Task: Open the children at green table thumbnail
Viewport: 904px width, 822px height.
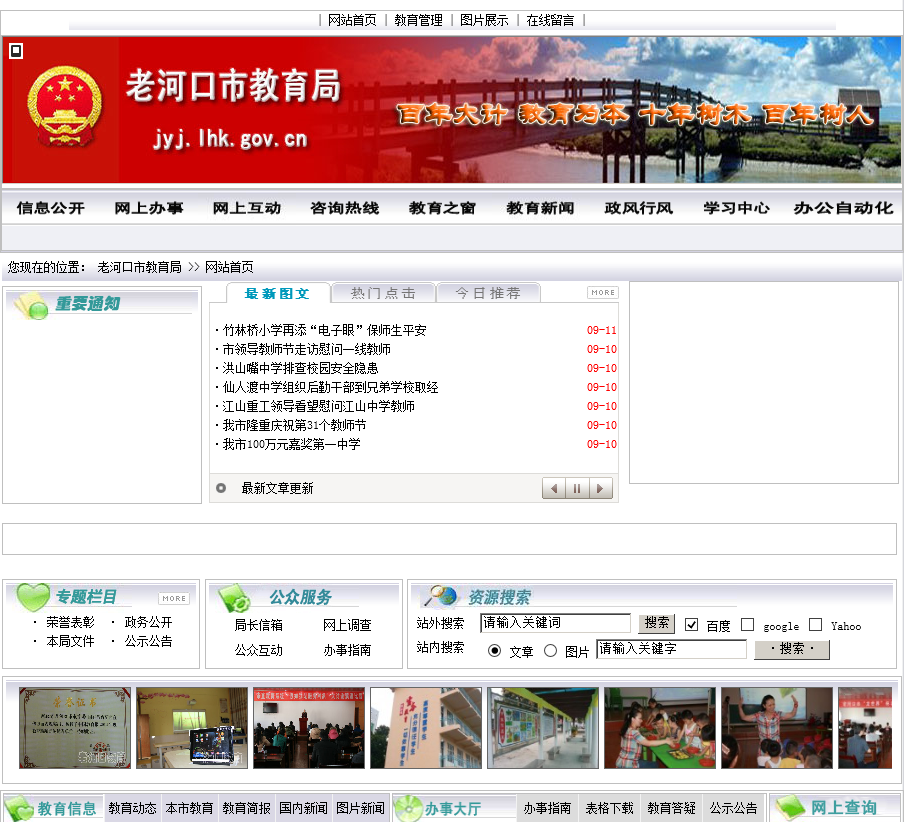Action: click(660, 728)
